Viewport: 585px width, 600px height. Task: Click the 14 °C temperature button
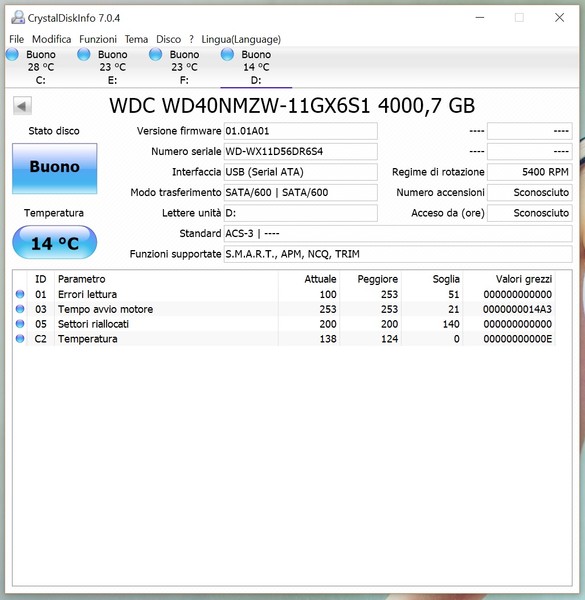tap(55, 243)
